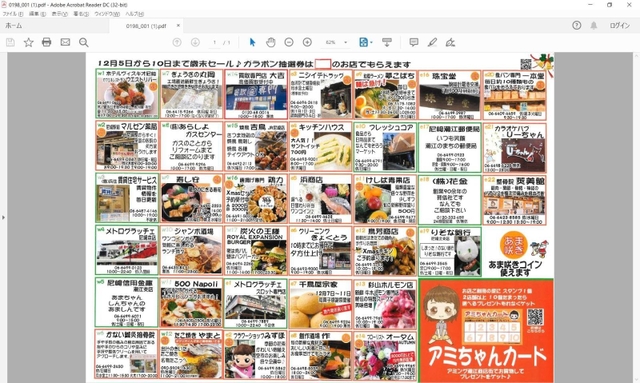The width and height of the screenshot is (640, 383).
Task: Open the ヘルプ menu
Action: point(134,14)
